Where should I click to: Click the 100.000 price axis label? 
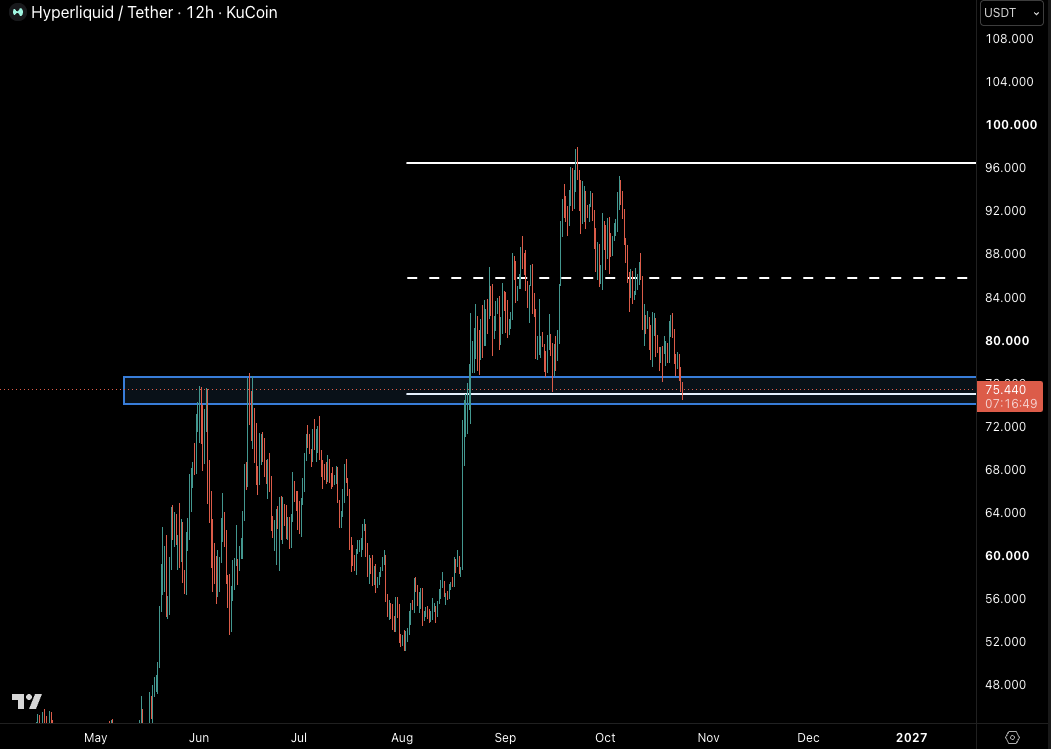(x=1011, y=125)
